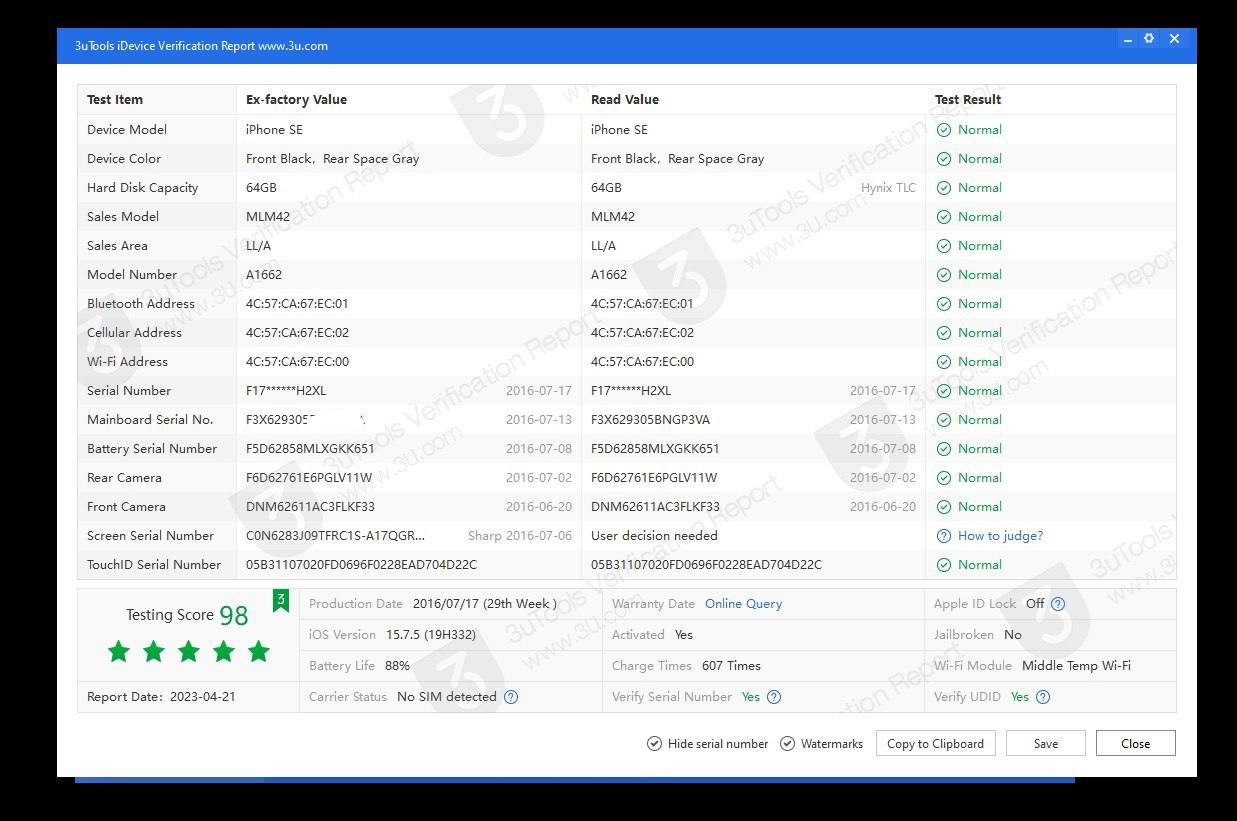Minimize the verification report window

tap(1127, 39)
